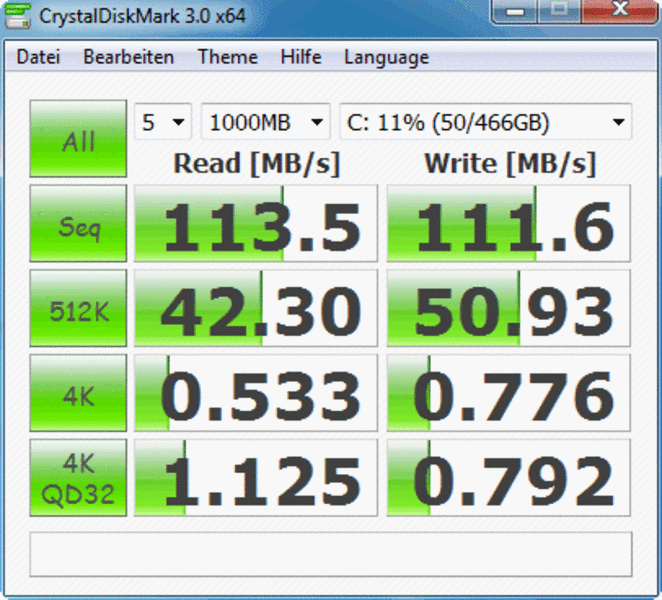Click the Write [MB/s] column header
This screenshot has width=662, height=600.
(510, 163)
